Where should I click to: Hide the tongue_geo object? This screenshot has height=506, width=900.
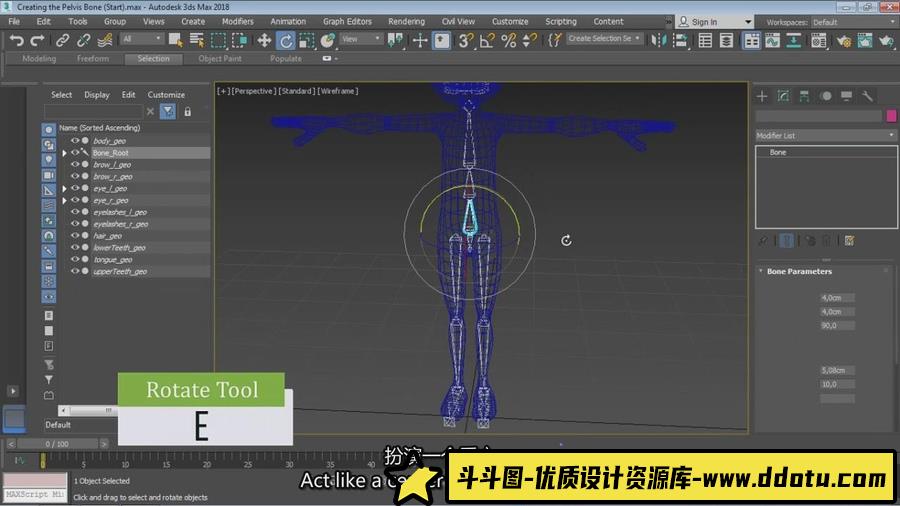(x=75, y=259)
